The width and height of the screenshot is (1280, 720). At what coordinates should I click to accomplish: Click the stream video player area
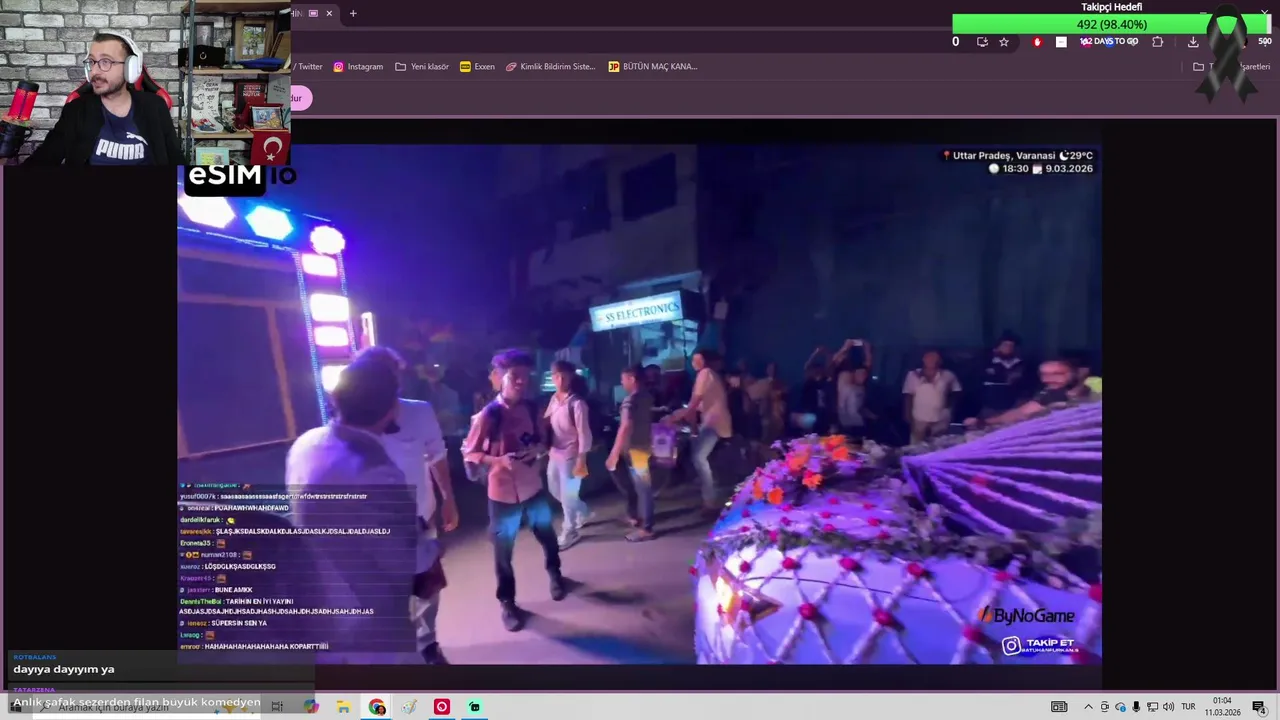click(x=640, y=404)
